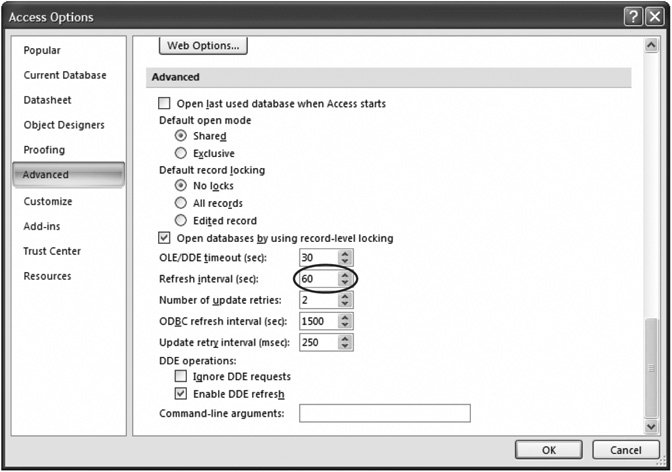Toggle record-level locking checkbox
This screenshot has height=472, width=672.
click(x=165, y=238)
